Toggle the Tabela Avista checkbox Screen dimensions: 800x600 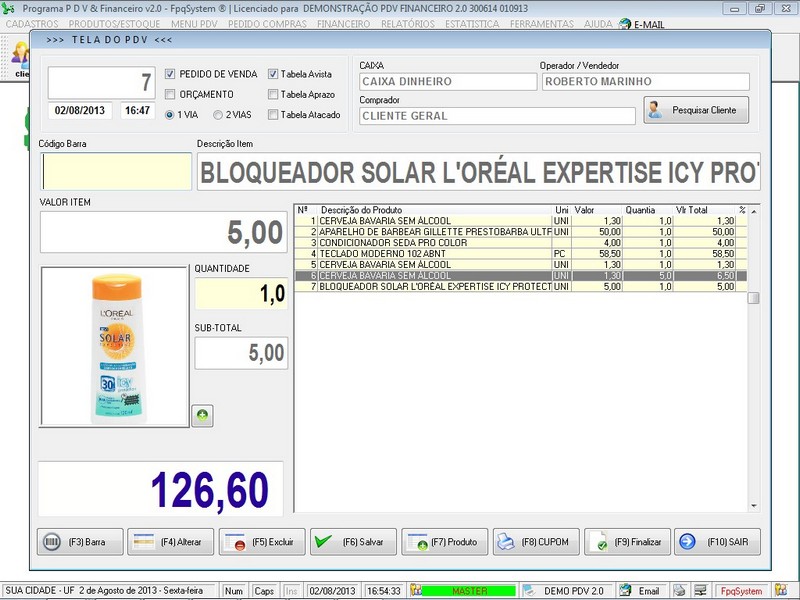[273, 74]
